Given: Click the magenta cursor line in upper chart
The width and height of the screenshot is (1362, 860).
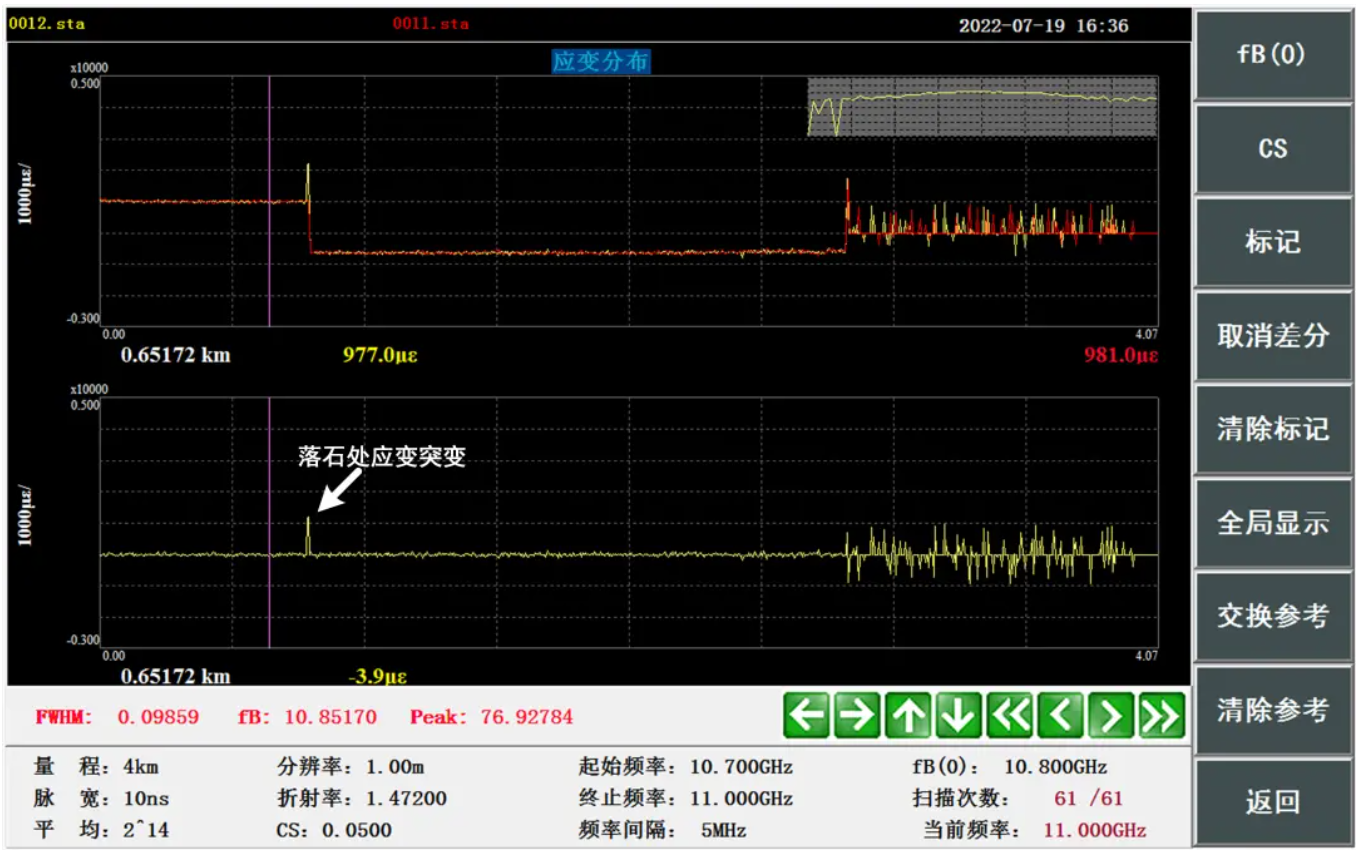Looking at the screenshot, I should [x=270, y=201].
